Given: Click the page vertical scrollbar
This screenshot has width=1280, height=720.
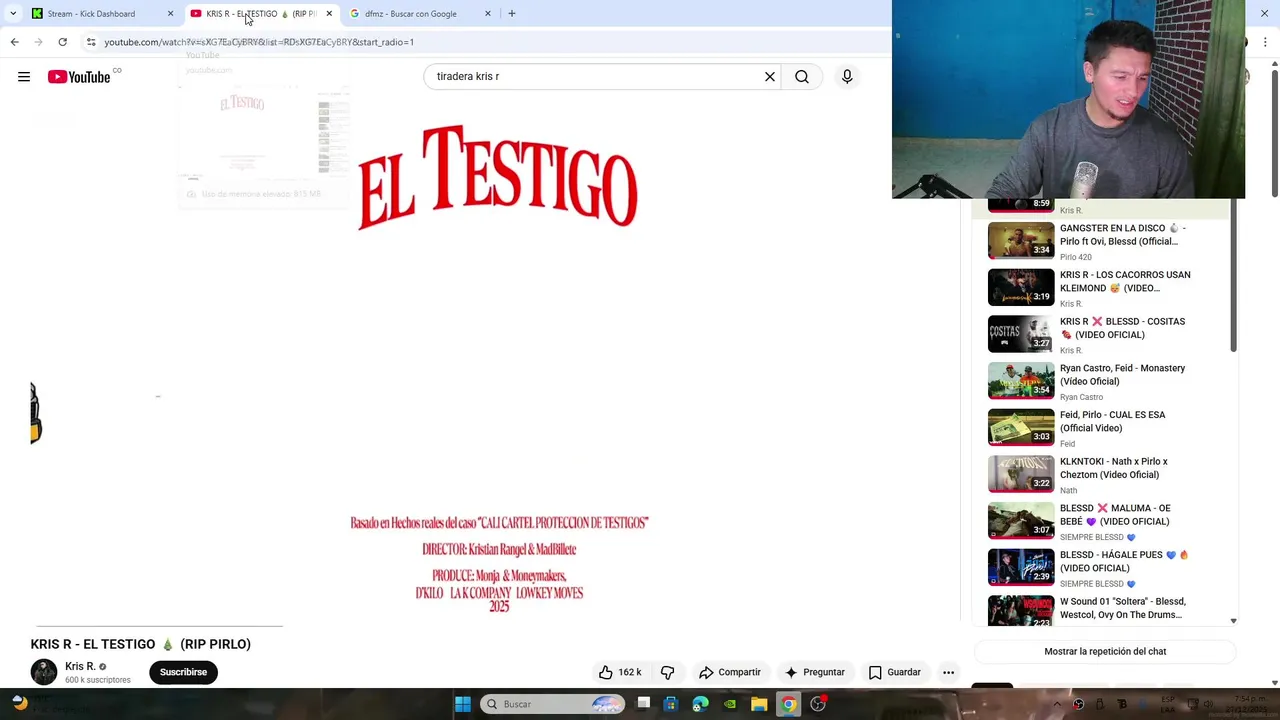Looking at the screenshot, I should pyautogui.click(x=1274, y=135).
